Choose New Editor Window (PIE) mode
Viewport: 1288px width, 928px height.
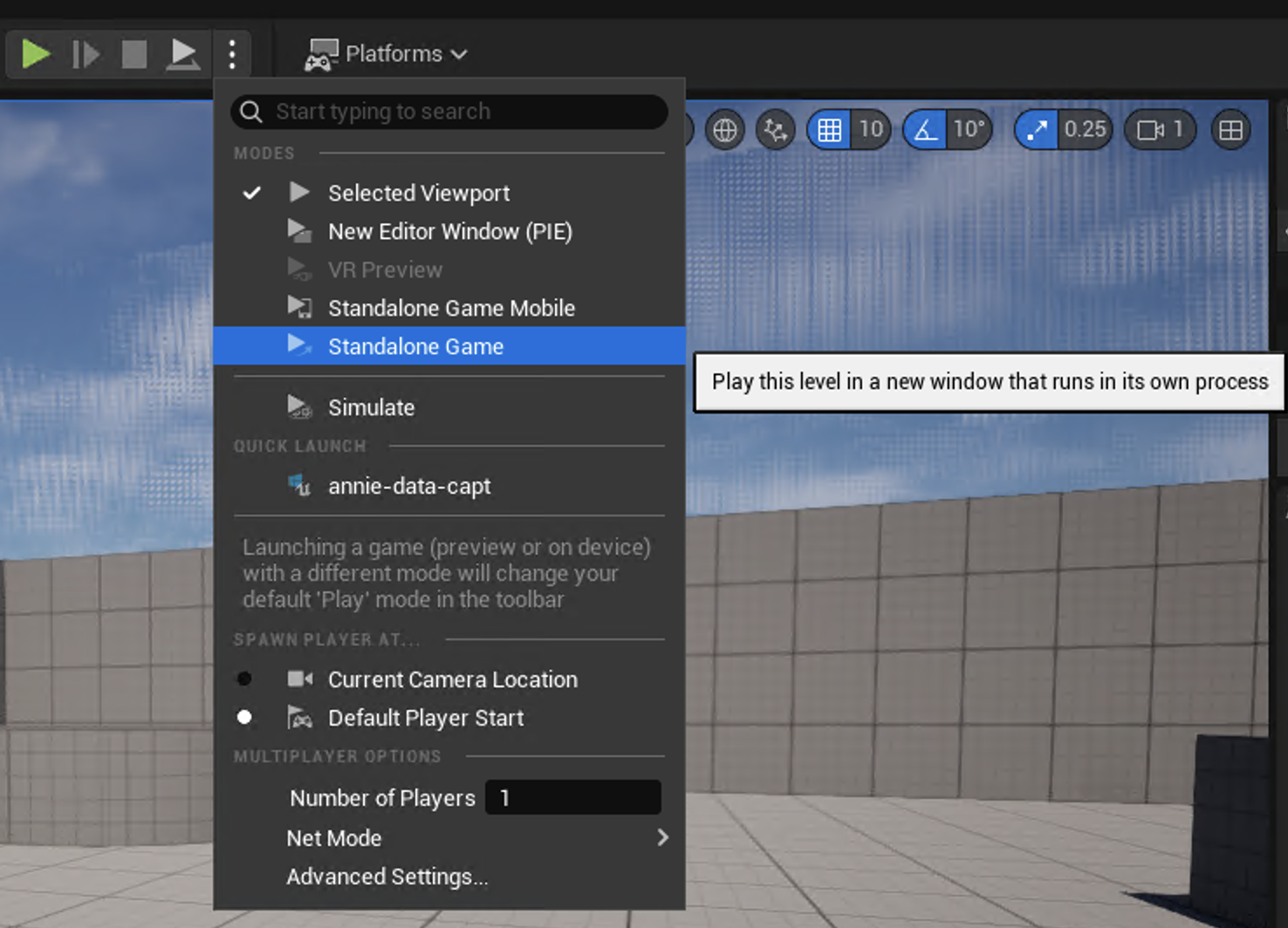(x=449, y=231)
